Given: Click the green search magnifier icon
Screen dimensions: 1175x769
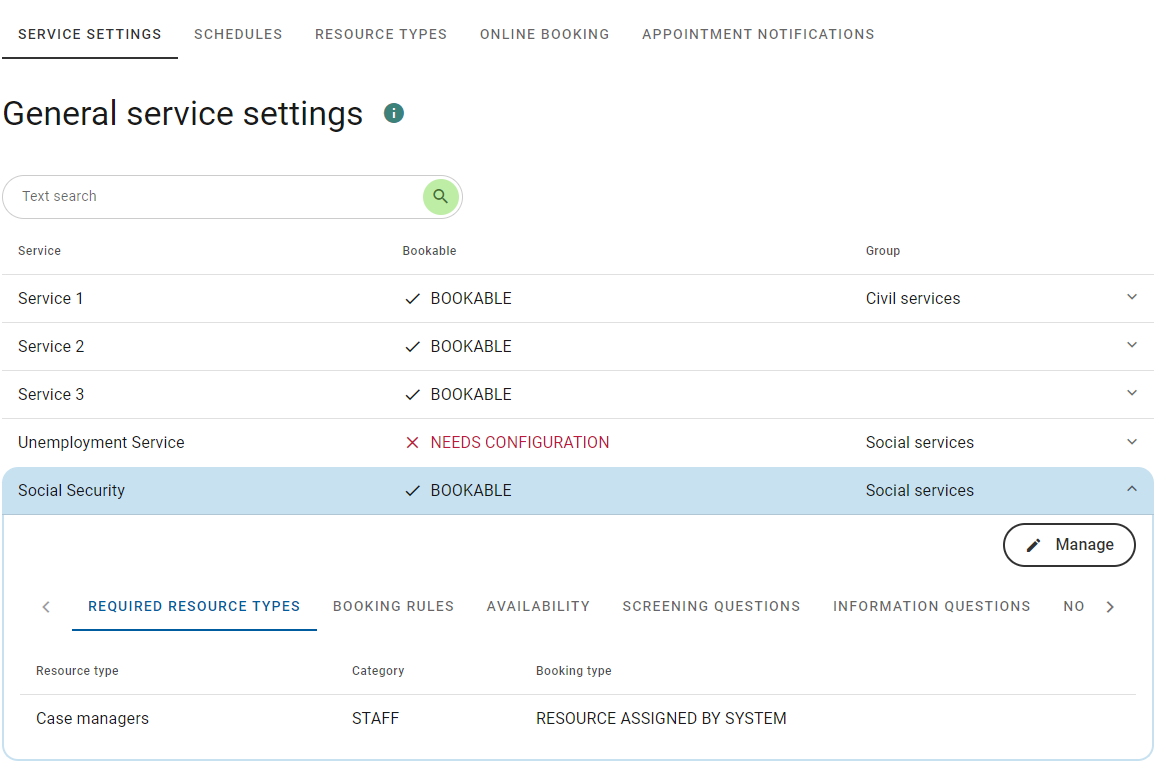Looking at the screenshot, I should (440, 197).
